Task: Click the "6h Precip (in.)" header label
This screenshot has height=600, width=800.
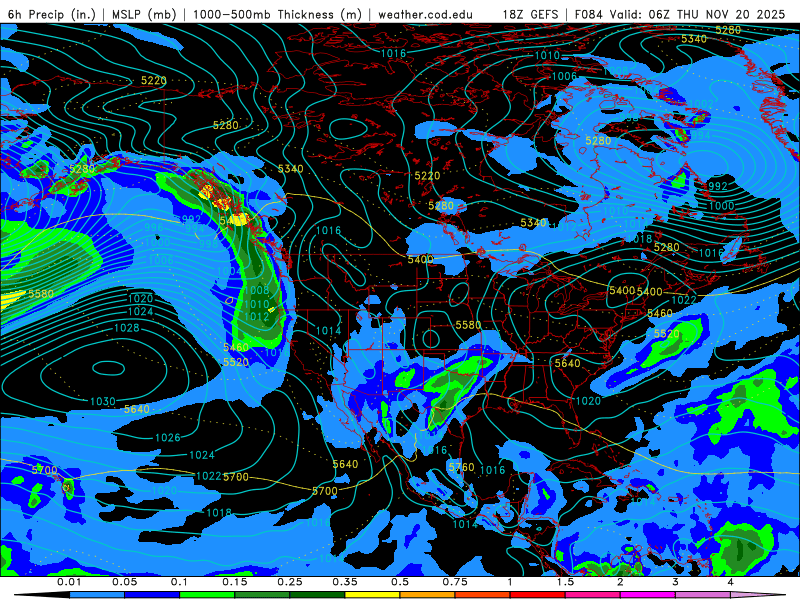Action: click(x=52, y=14)
